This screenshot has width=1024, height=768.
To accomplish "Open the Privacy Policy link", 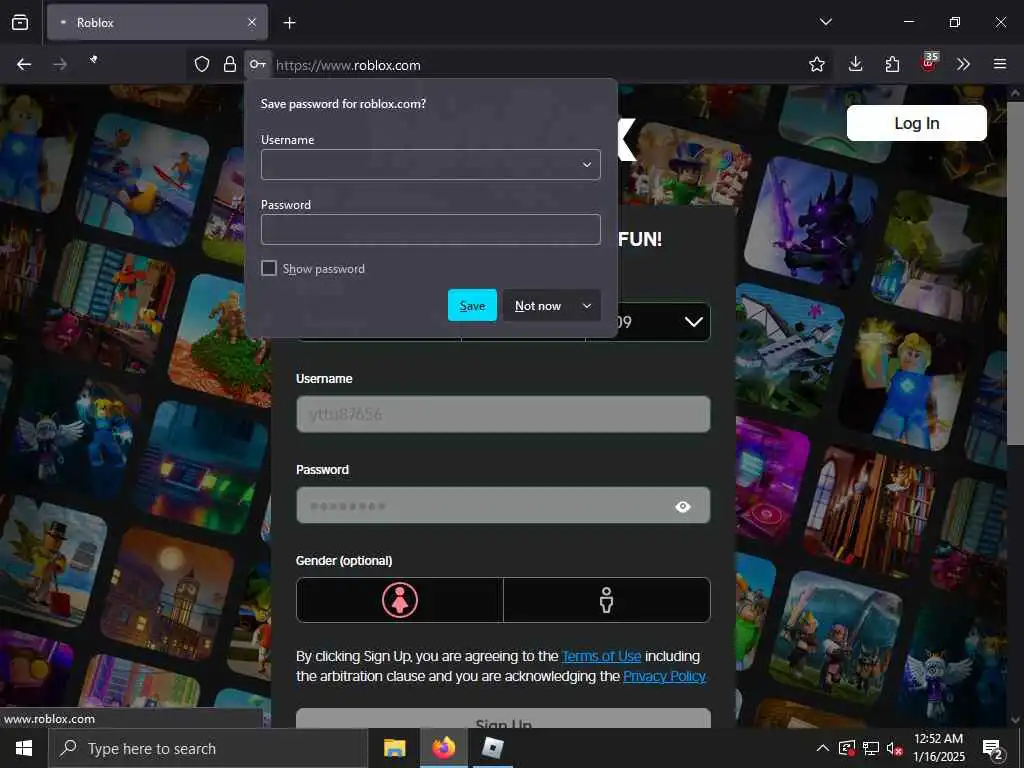I will pyautogui.click(x=664, y=676).
